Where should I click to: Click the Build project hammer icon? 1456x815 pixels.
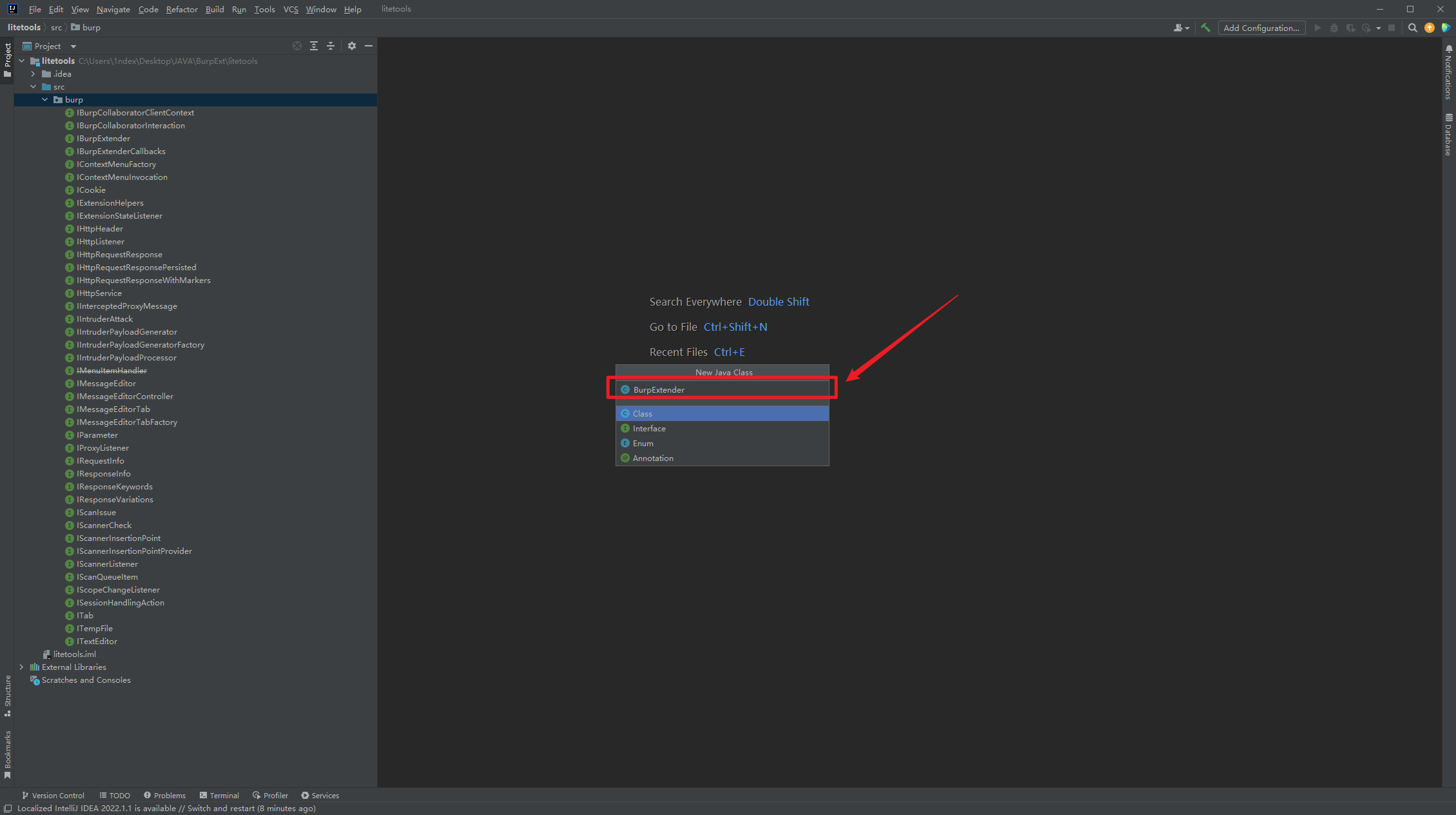[x=1205, y=28]
